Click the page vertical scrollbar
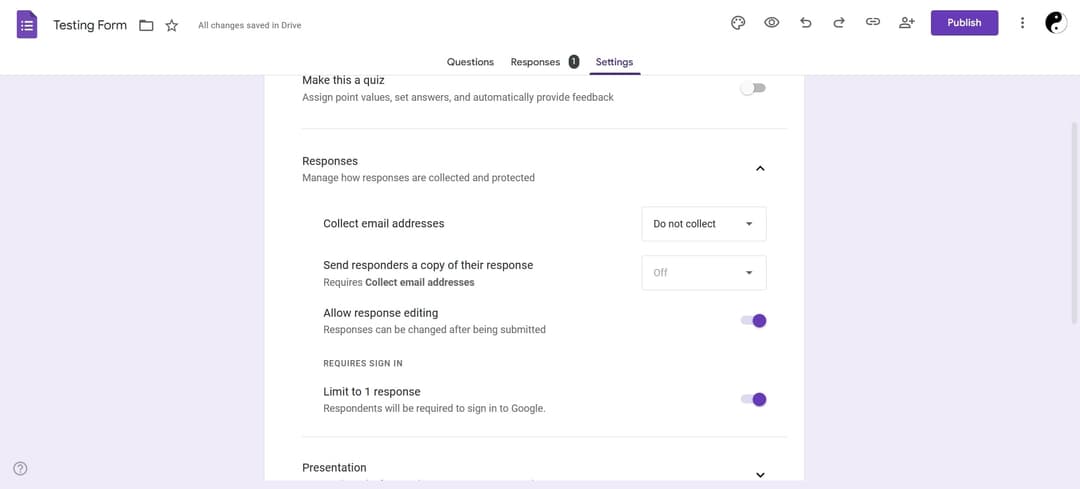1080x489 pixels. (x=1075, y=224)
